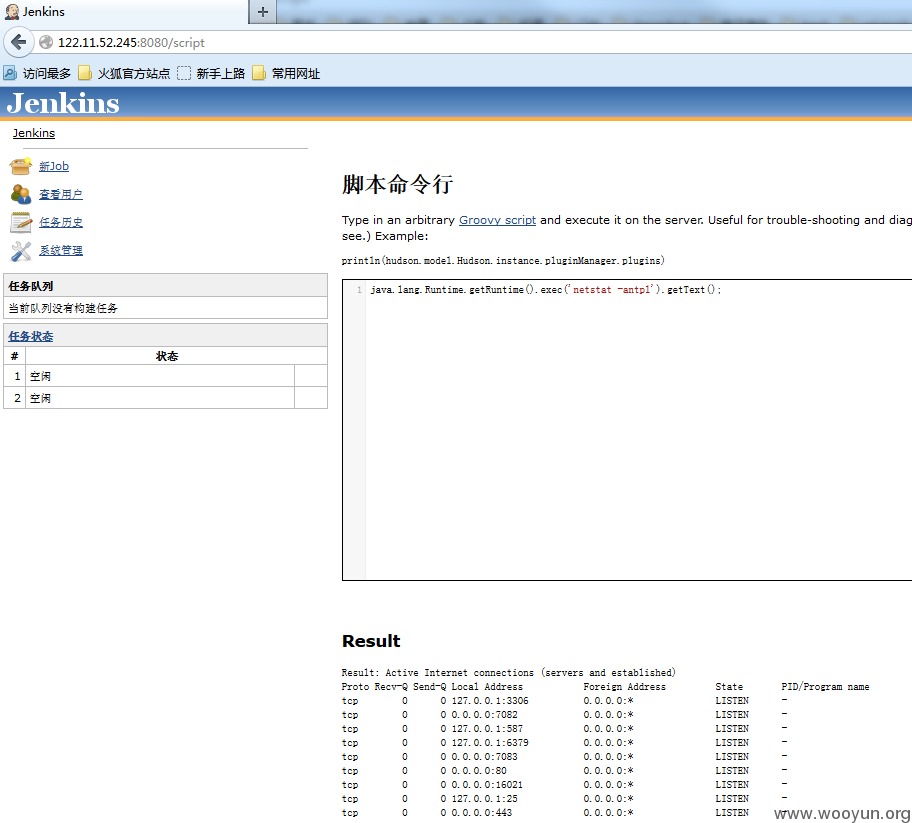Follow the Groovy script hyperlink
912x823 pixels.
497,220
